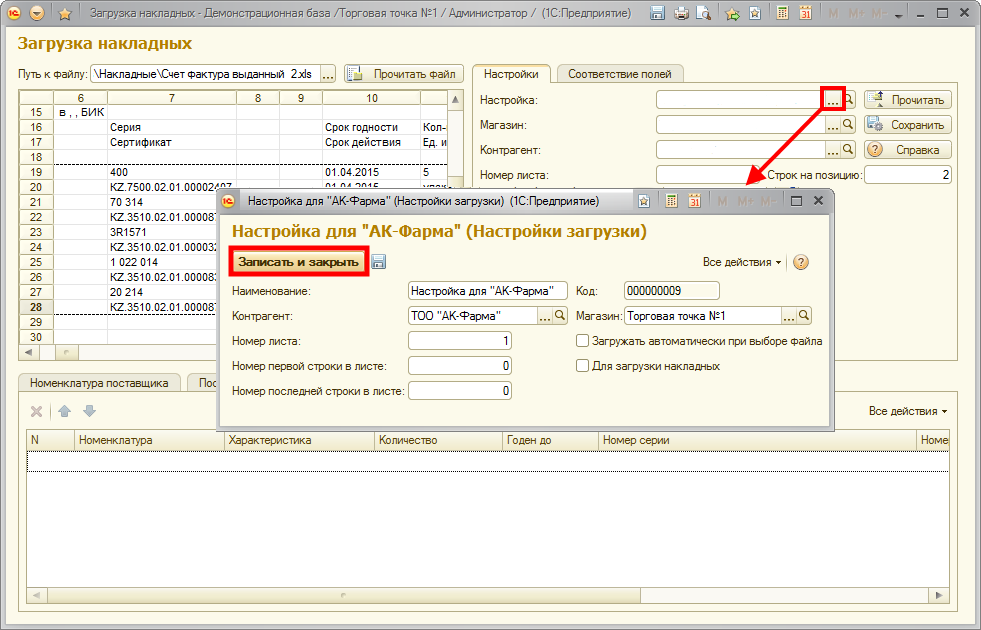Open Магазин selection list in the dialog
Viewport: 981px width, 630px height.
click(789, 316)
